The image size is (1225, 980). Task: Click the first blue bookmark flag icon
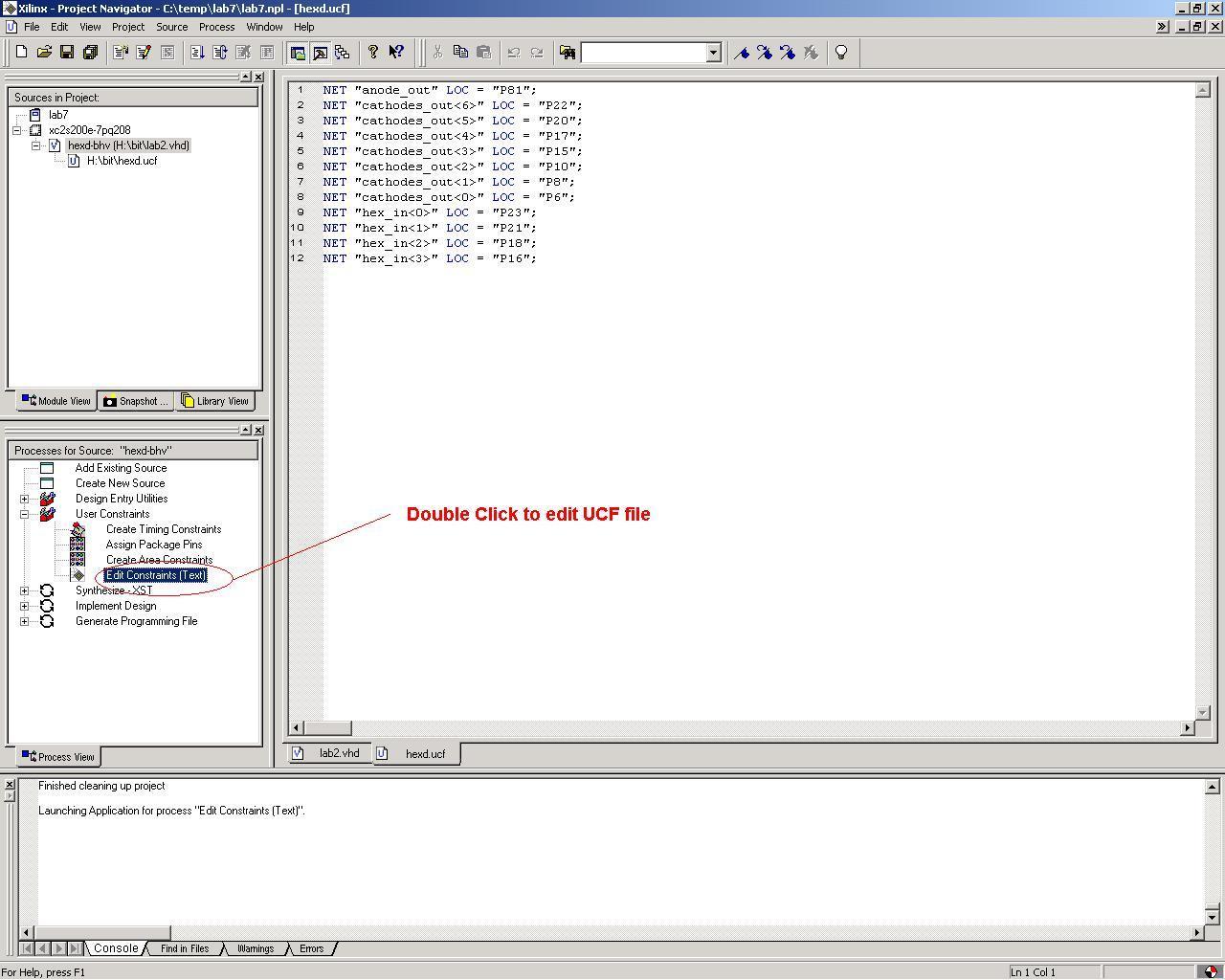tap(742, 53)
